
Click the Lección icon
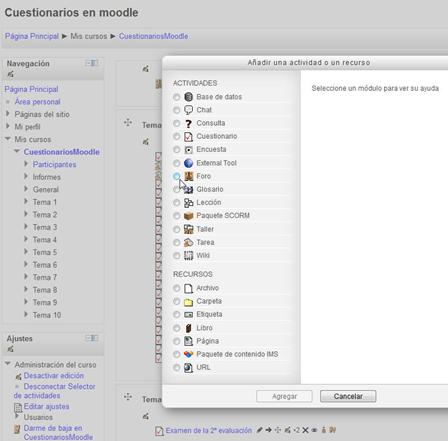[189, 202]
